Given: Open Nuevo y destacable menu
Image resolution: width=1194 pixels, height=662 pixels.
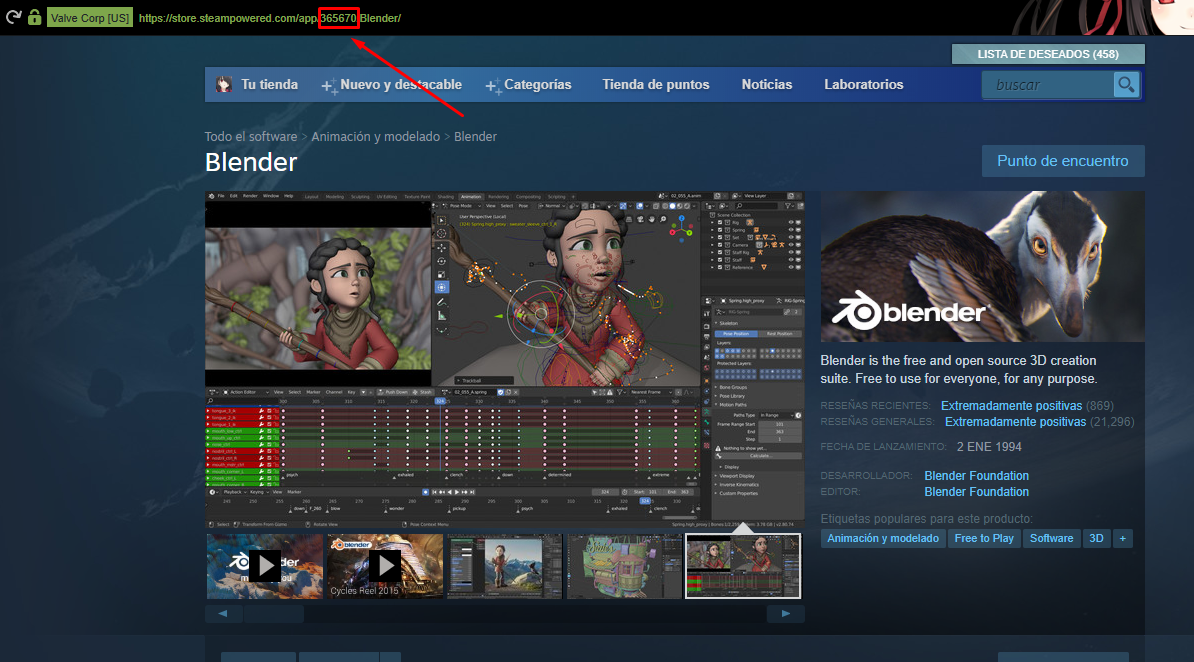Looking at the screenshot, I should pyautogui.click(x=401, y=85).
